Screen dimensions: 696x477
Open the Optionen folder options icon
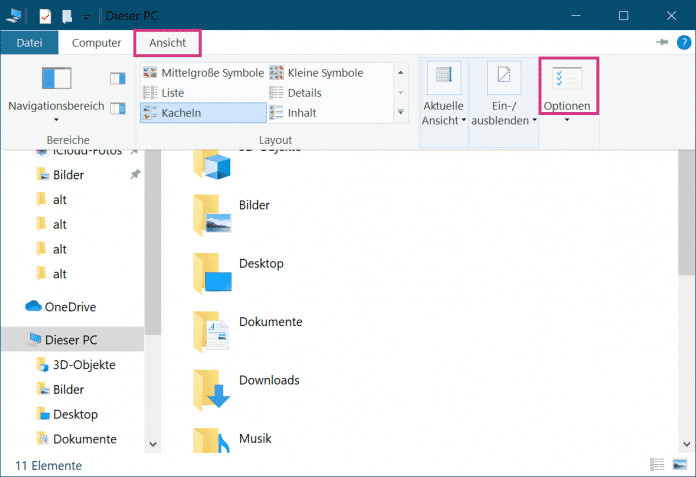[567, 81]
